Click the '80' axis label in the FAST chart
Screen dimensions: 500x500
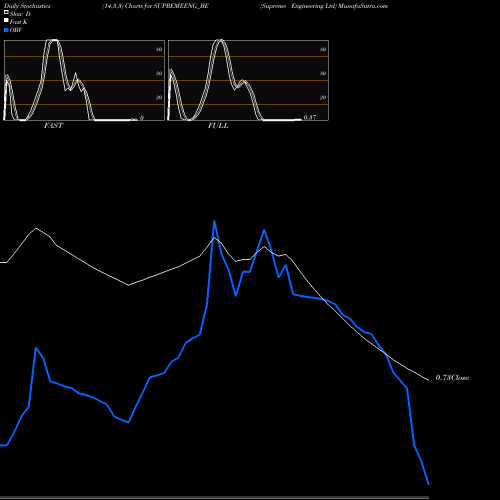click(159, 49)
